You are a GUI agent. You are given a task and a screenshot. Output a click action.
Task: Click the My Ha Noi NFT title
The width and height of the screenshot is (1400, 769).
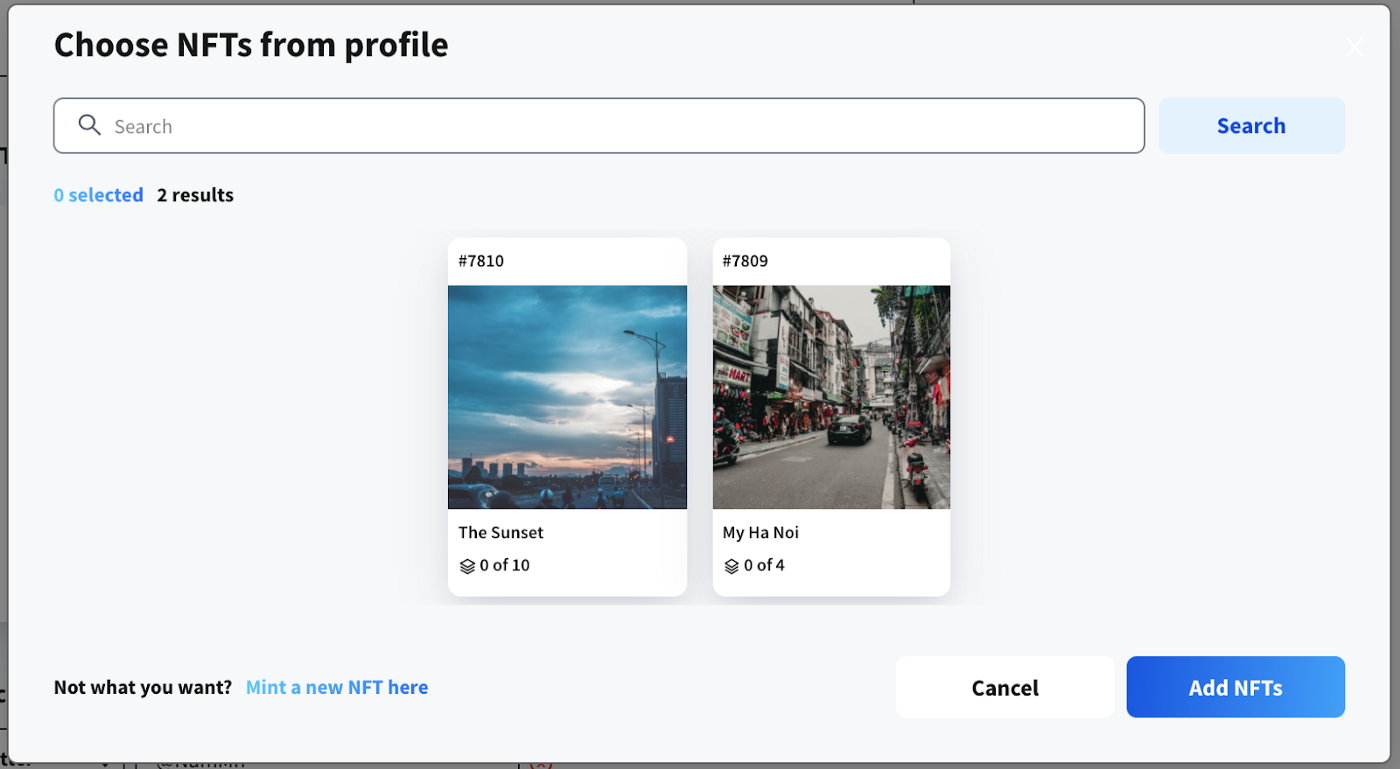coord(761,533)
